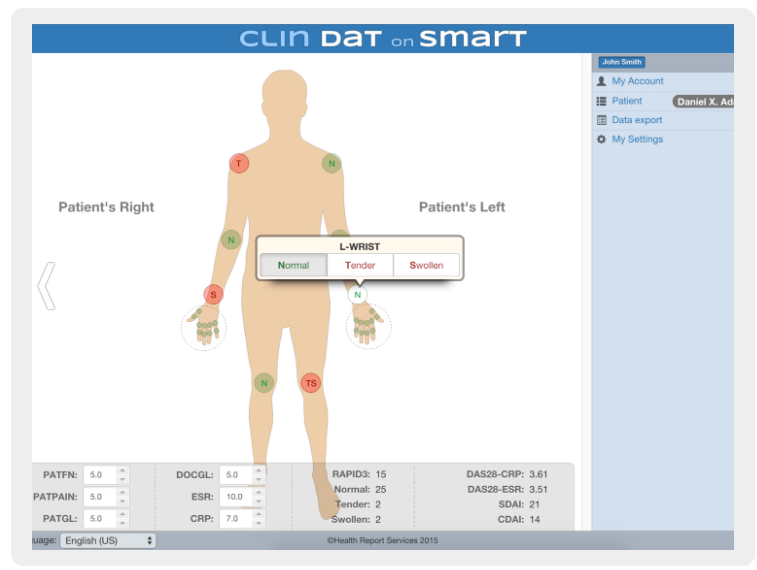Screen dimensions: 757x570
Task: Click the John Smith user badge
Action: (622, 62)
